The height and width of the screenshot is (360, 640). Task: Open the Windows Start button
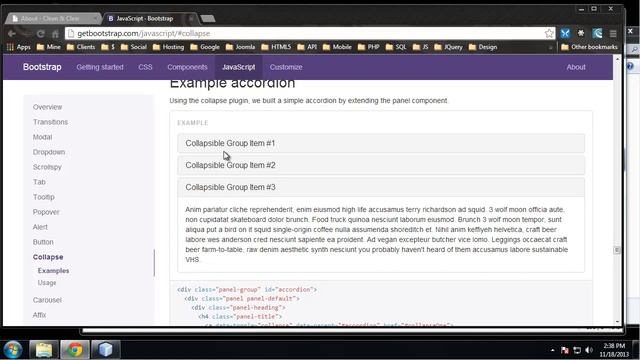[x=13, y=350]
